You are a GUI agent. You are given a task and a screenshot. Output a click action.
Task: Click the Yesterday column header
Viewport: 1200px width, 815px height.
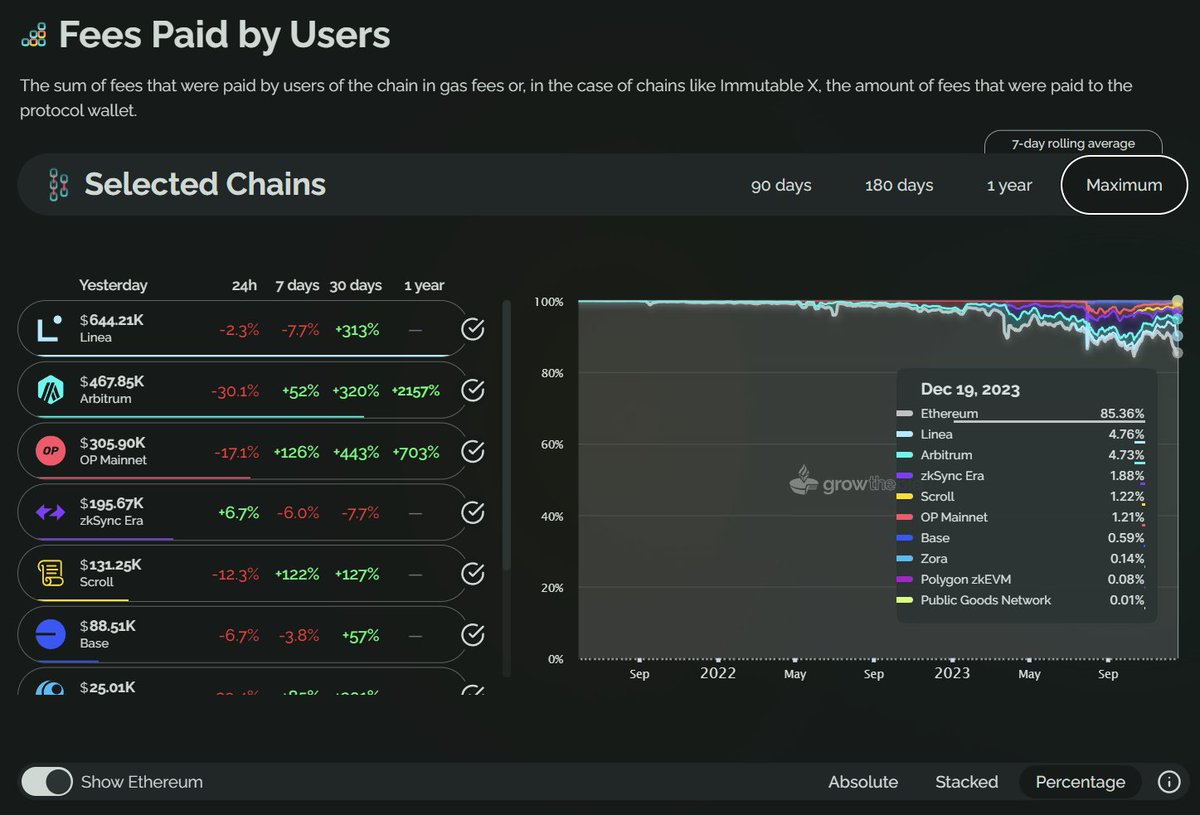tap(113, 285)
